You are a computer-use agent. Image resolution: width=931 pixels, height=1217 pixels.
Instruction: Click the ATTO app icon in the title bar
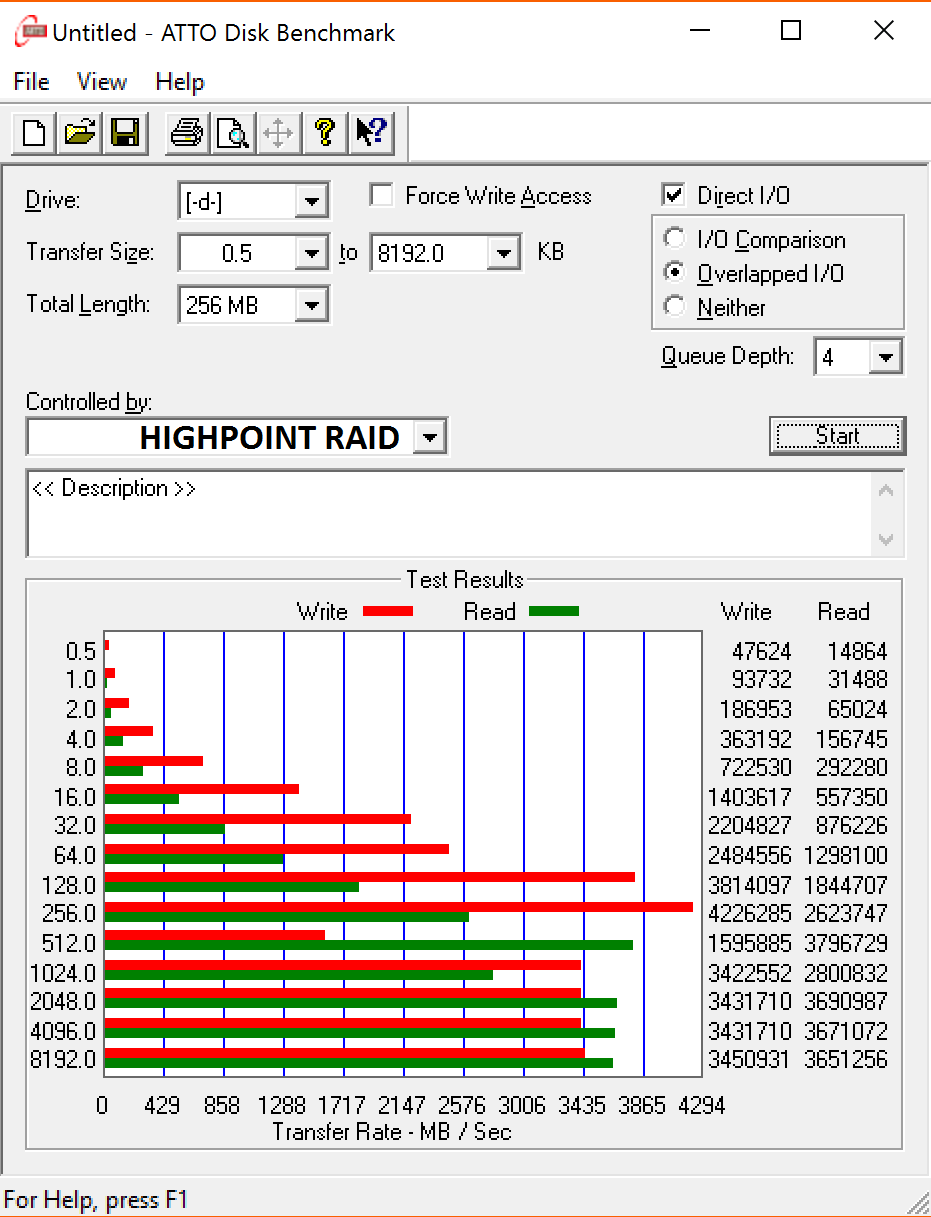(30, 33)
